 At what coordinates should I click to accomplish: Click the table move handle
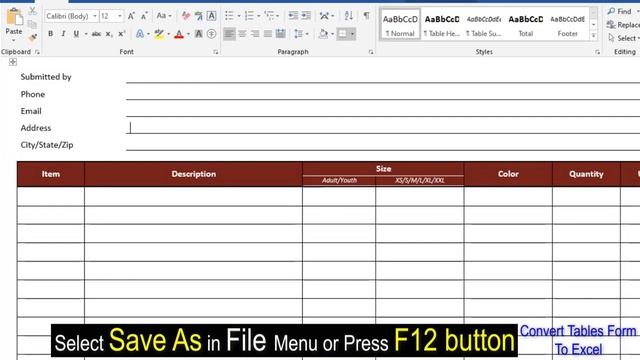click(13, 62)
